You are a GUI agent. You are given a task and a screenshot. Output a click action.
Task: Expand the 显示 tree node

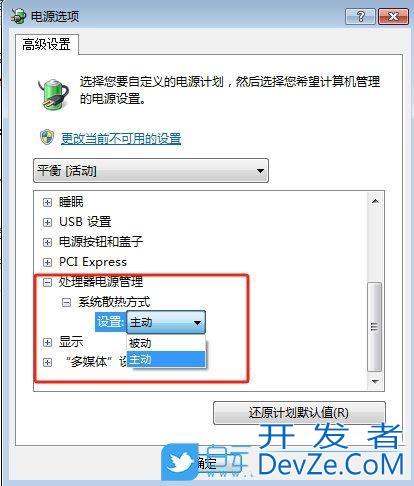(47, 342)
